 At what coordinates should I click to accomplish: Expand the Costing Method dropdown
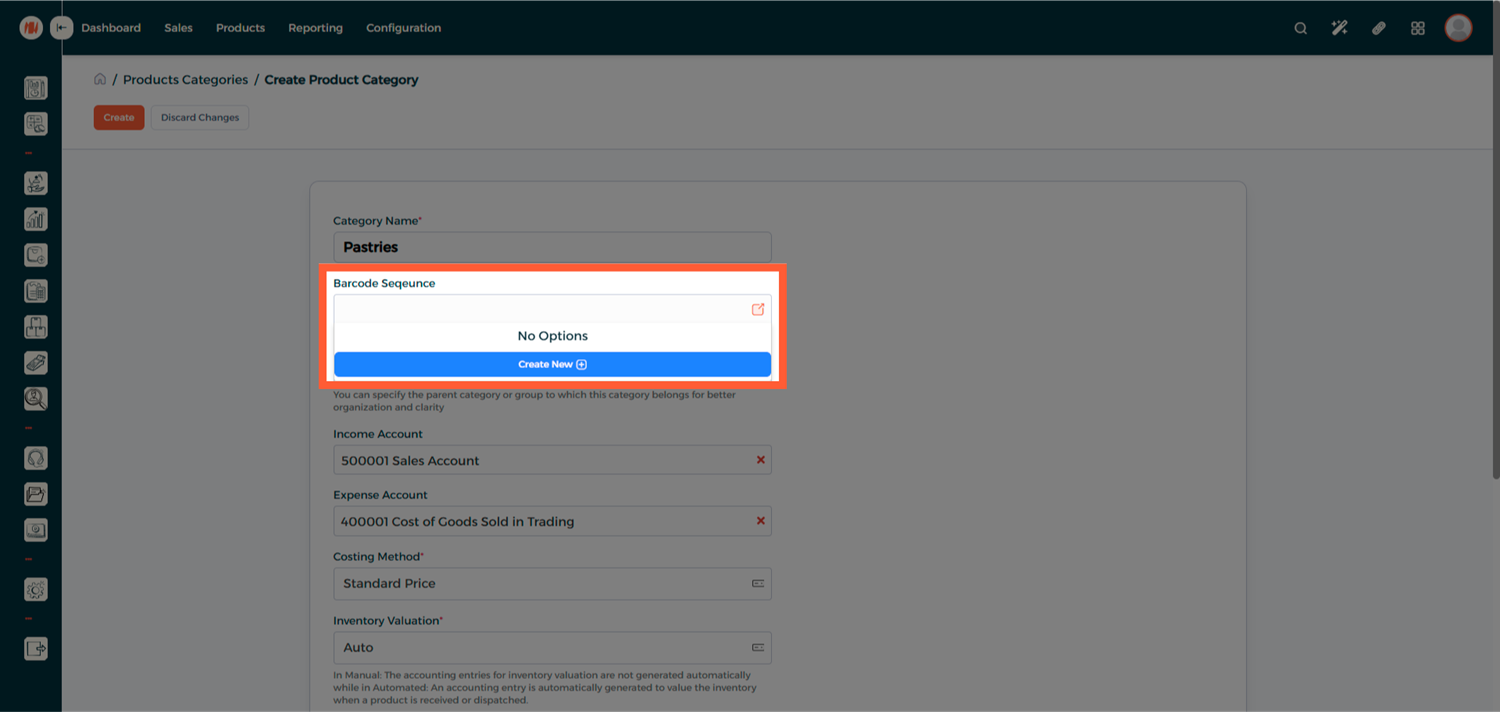pos(552,584)
